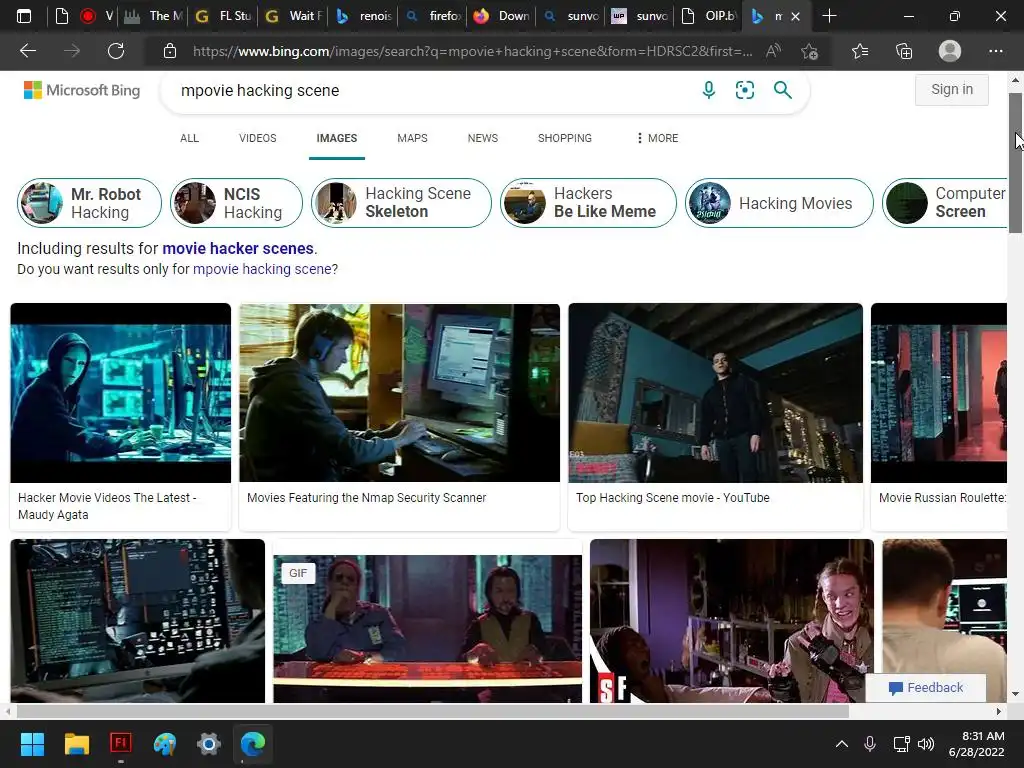This screenshot has width=1024, height=768.
Task: Switch to the Down Firefox browser tab
Action: (502, 16)
